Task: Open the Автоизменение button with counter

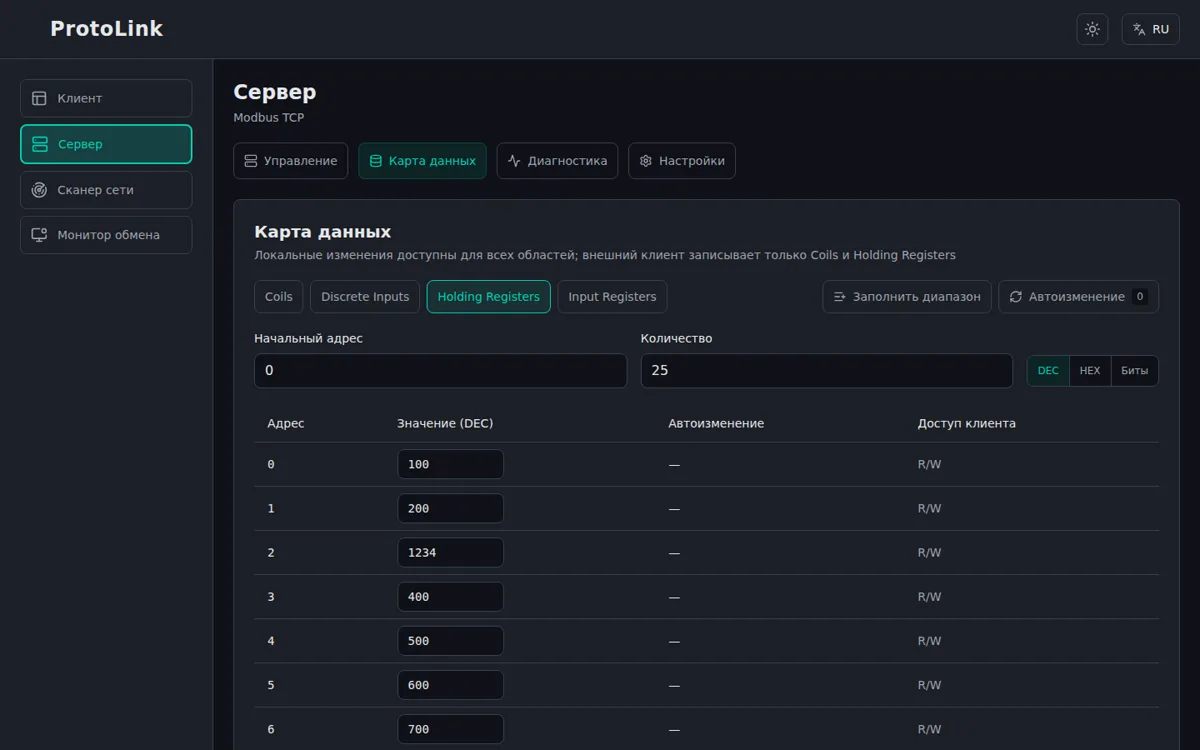Action: pos(1079,297)
